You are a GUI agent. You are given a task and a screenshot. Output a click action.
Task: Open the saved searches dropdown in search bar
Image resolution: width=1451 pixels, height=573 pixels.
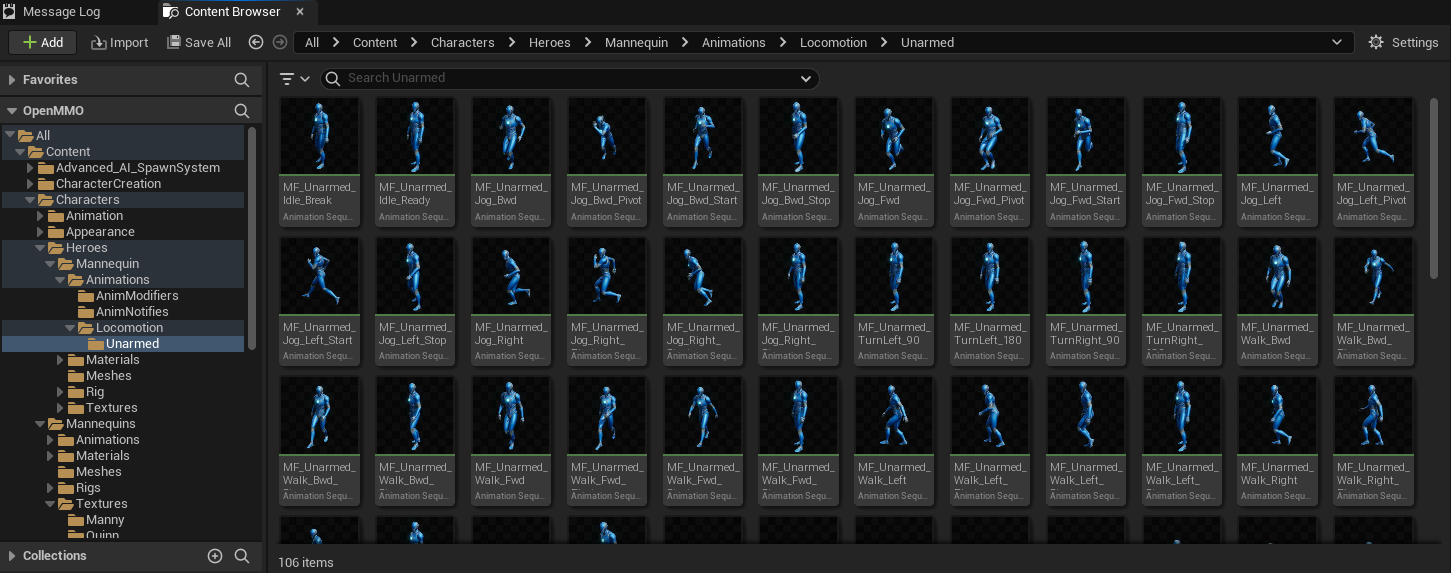806,78
